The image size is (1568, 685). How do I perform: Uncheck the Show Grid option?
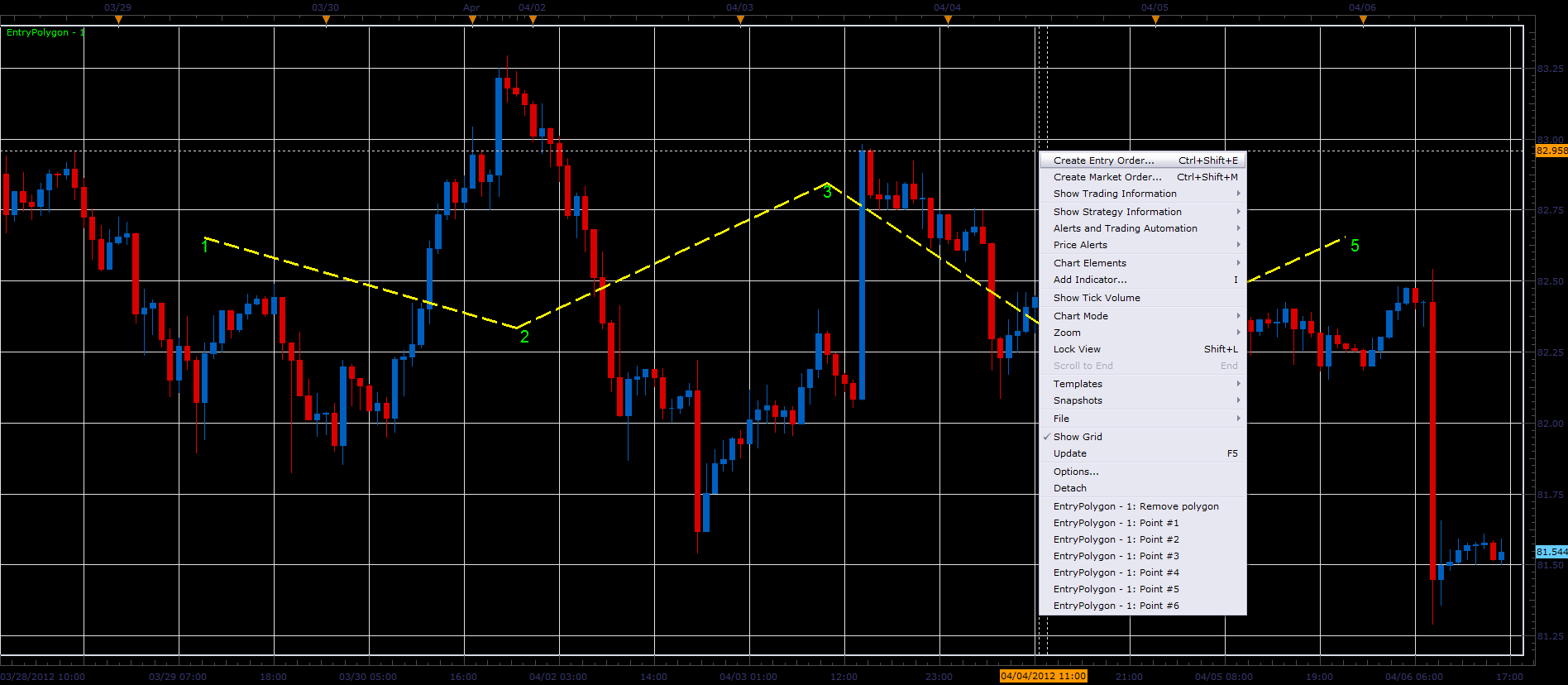point(1142,437)
